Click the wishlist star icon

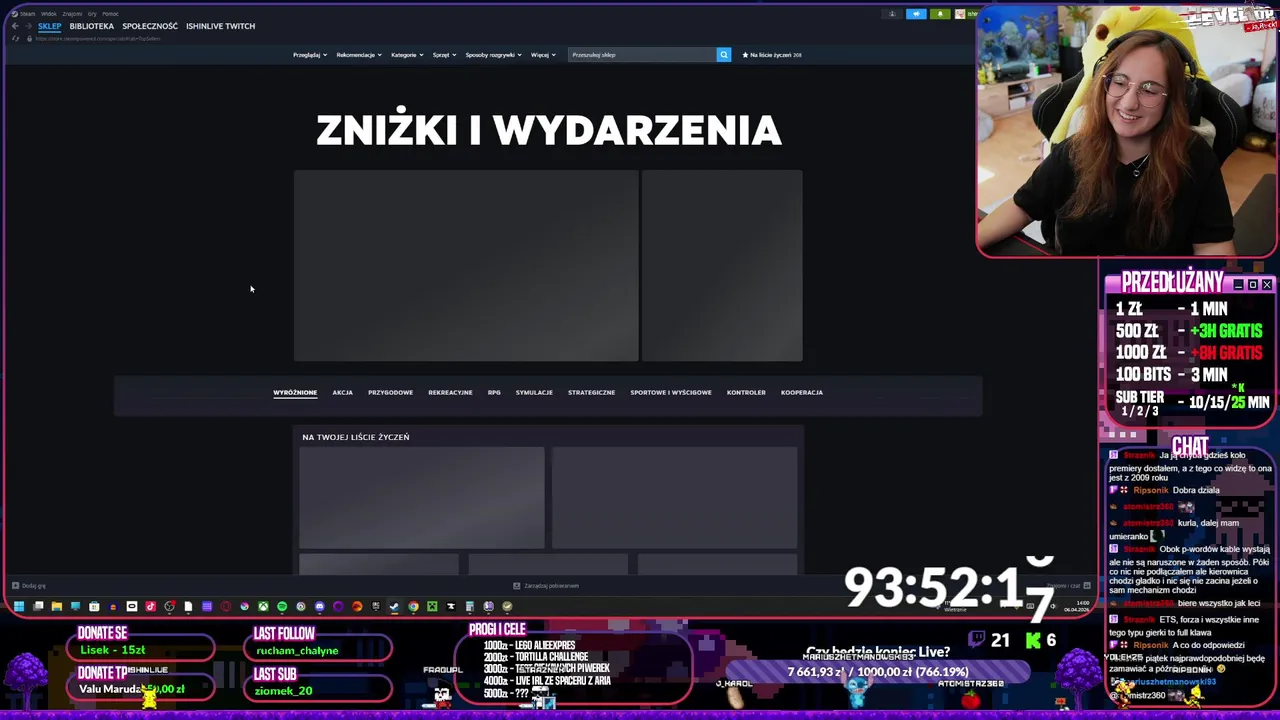click(x=745, y=55)
